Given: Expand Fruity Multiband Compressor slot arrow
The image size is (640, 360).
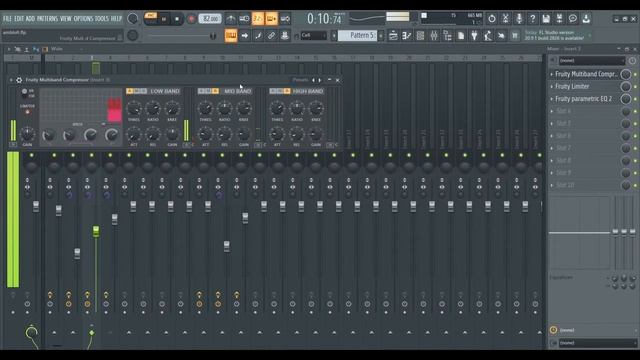Looking at the screenshot, I should point(552,74).
